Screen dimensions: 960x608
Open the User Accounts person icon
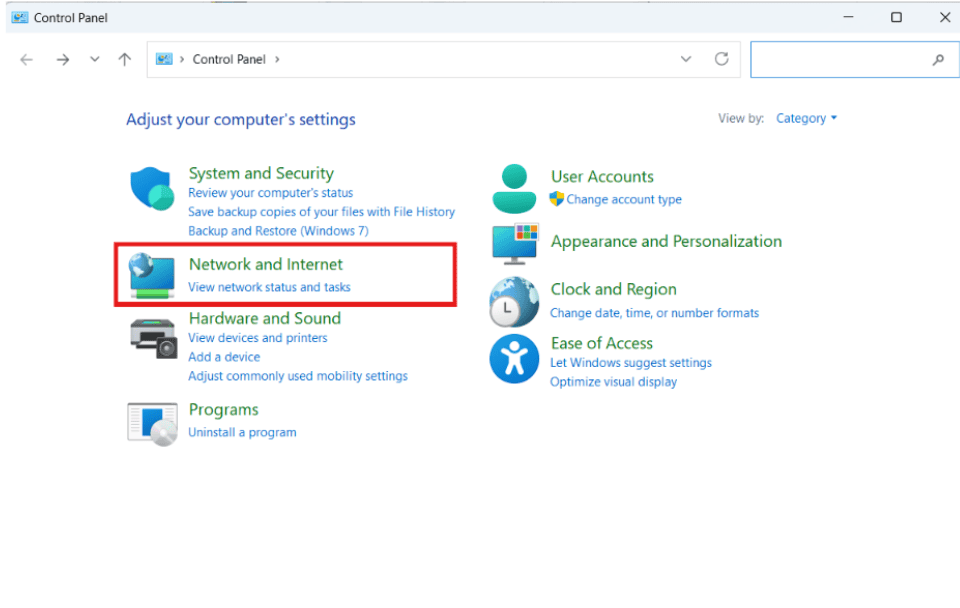point(514,189)
